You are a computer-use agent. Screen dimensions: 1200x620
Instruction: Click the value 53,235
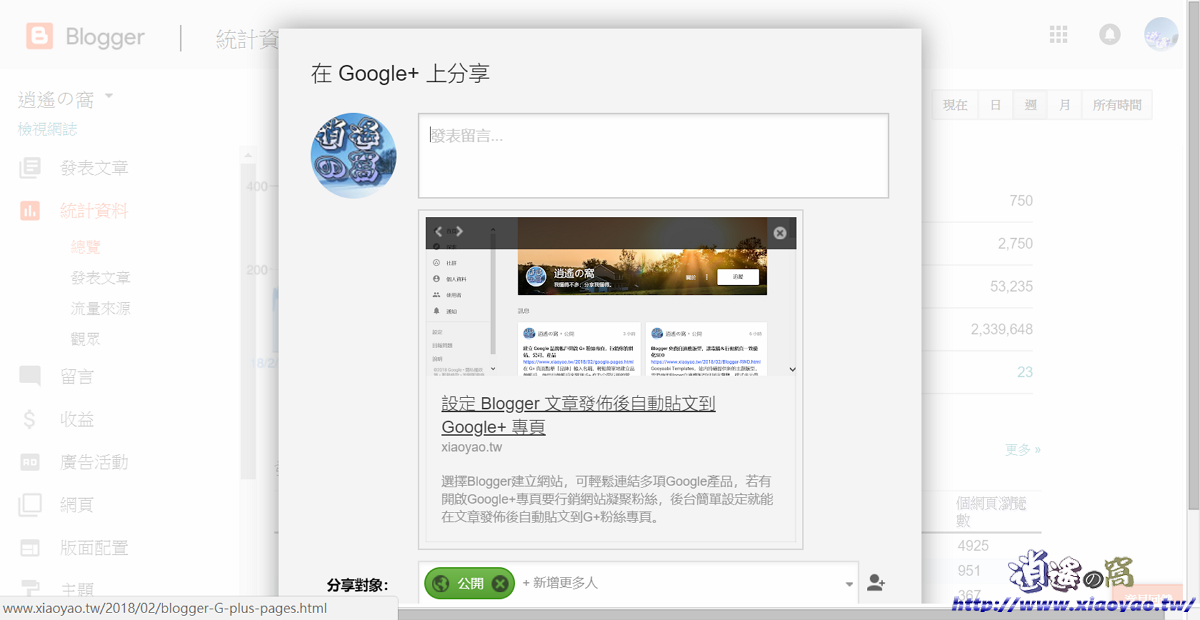coord(1011,286)
